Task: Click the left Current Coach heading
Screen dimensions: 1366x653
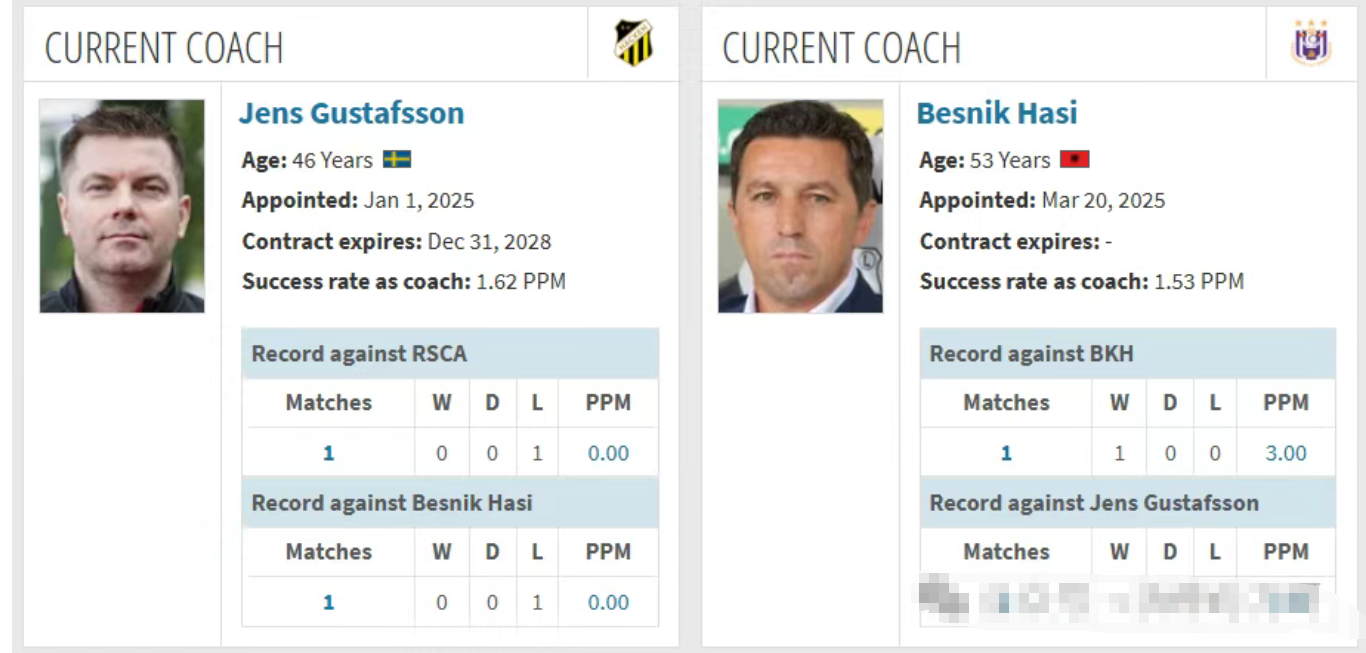Action: [164, 48]
